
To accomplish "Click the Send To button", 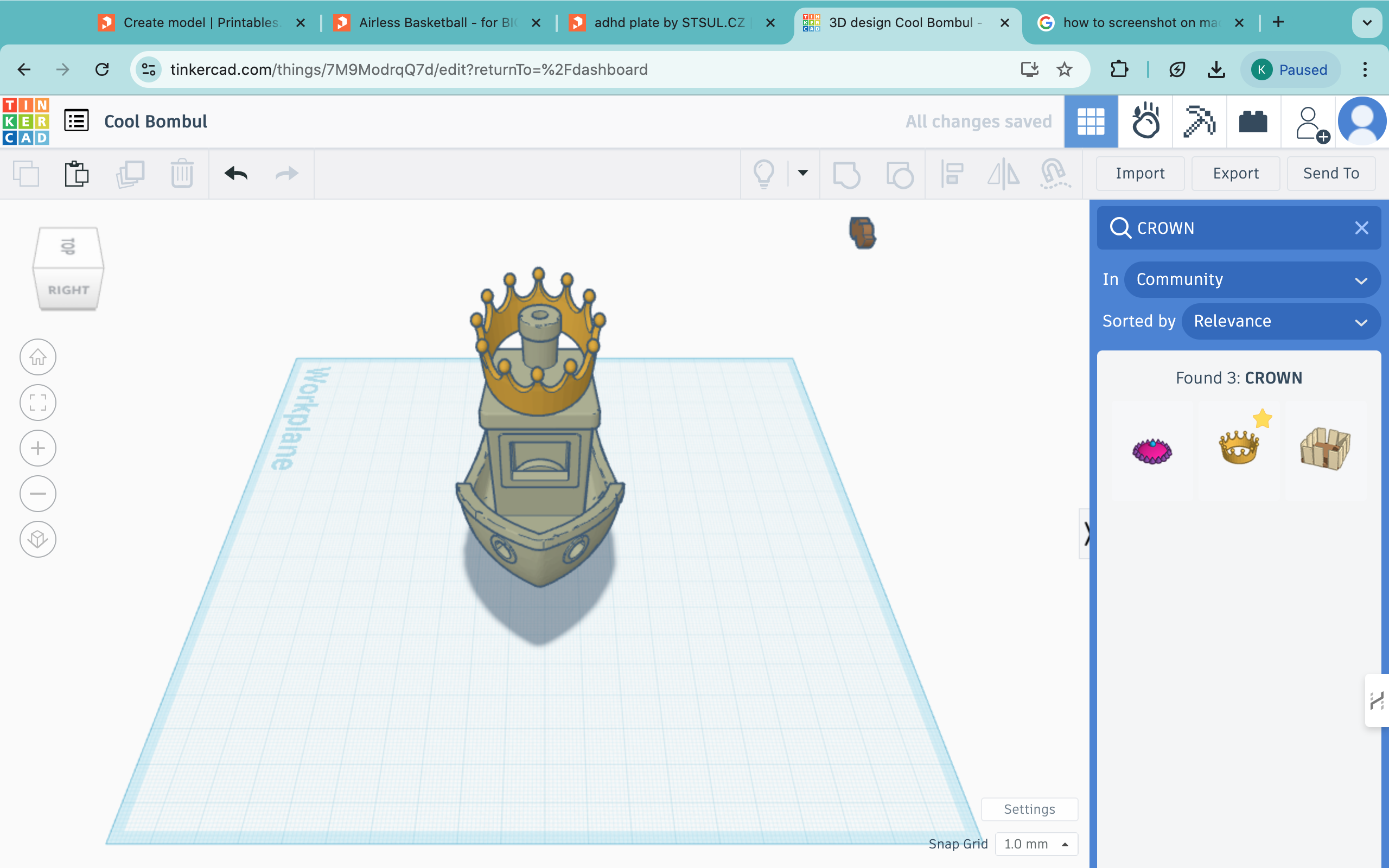I will coord(1331,174).
